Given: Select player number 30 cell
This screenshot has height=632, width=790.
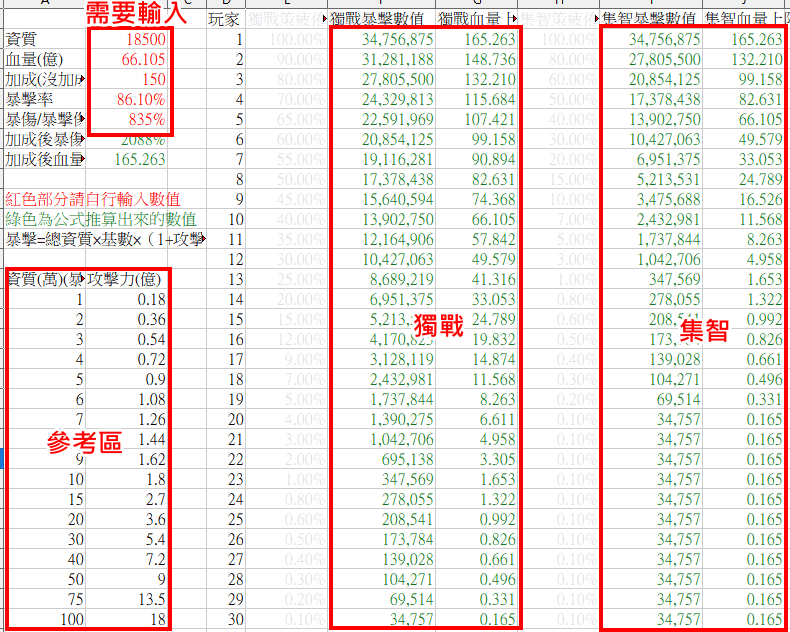Looking at the screenshot, I should pos(234,619).
